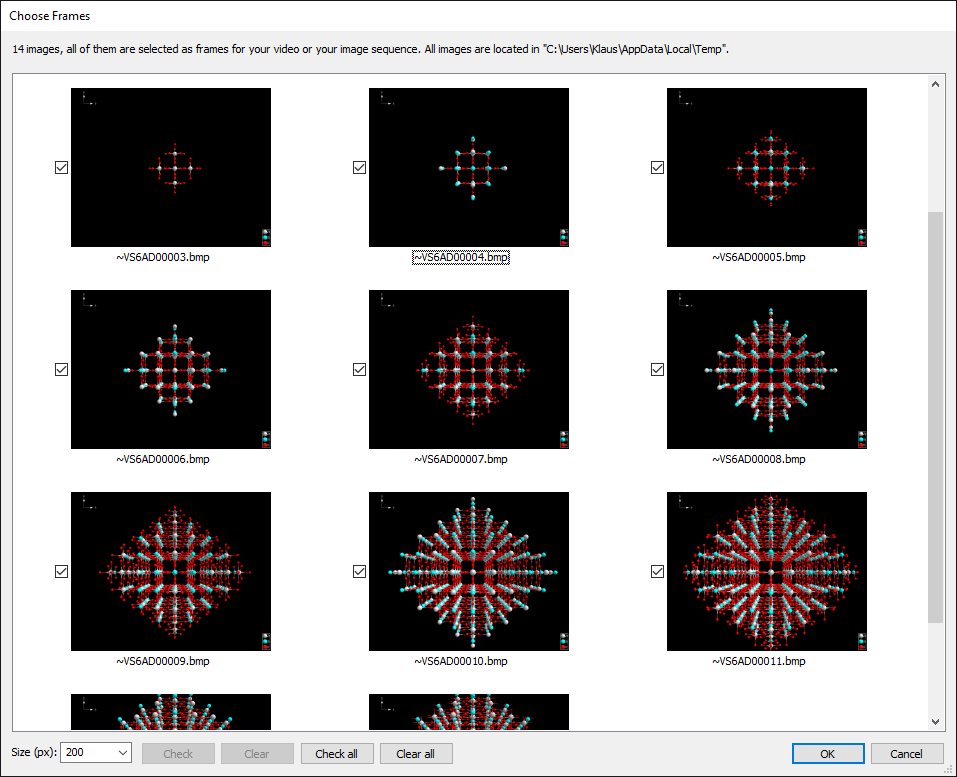Uncheck the frame ~VS6AD00005.bmp
This screenshot has height=777, width=957.
tap(657, 167)
